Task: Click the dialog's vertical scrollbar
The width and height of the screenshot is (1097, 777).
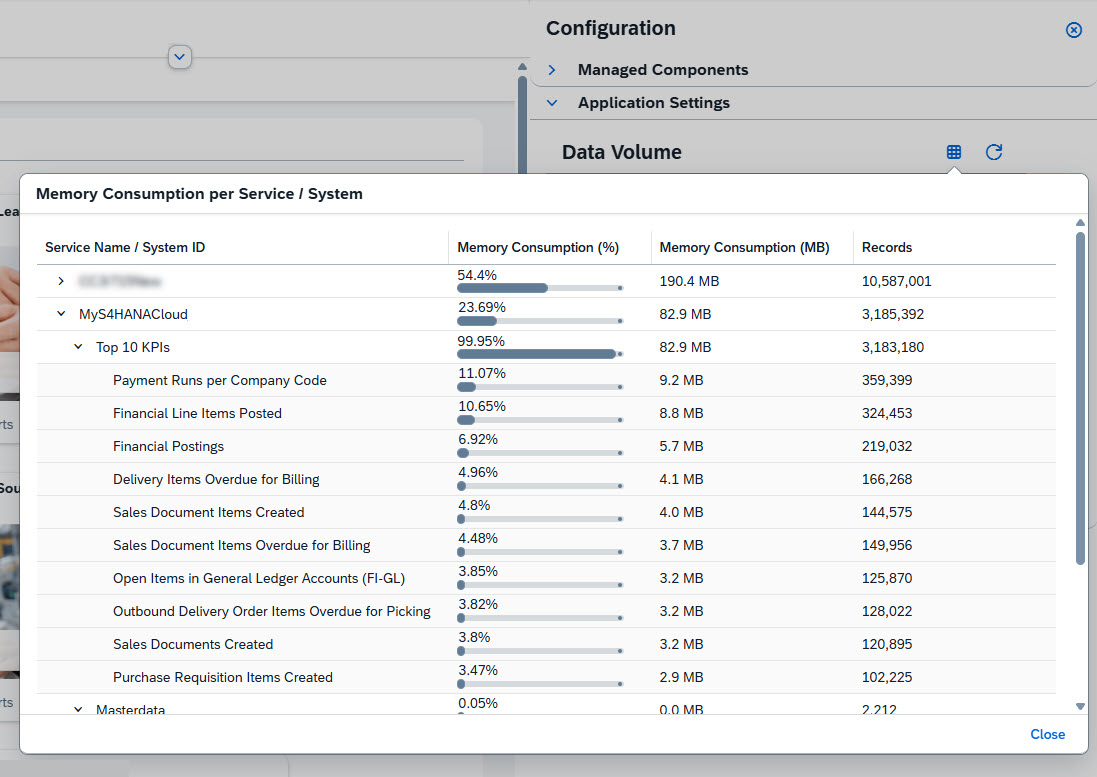Action: pos(1080,400)
